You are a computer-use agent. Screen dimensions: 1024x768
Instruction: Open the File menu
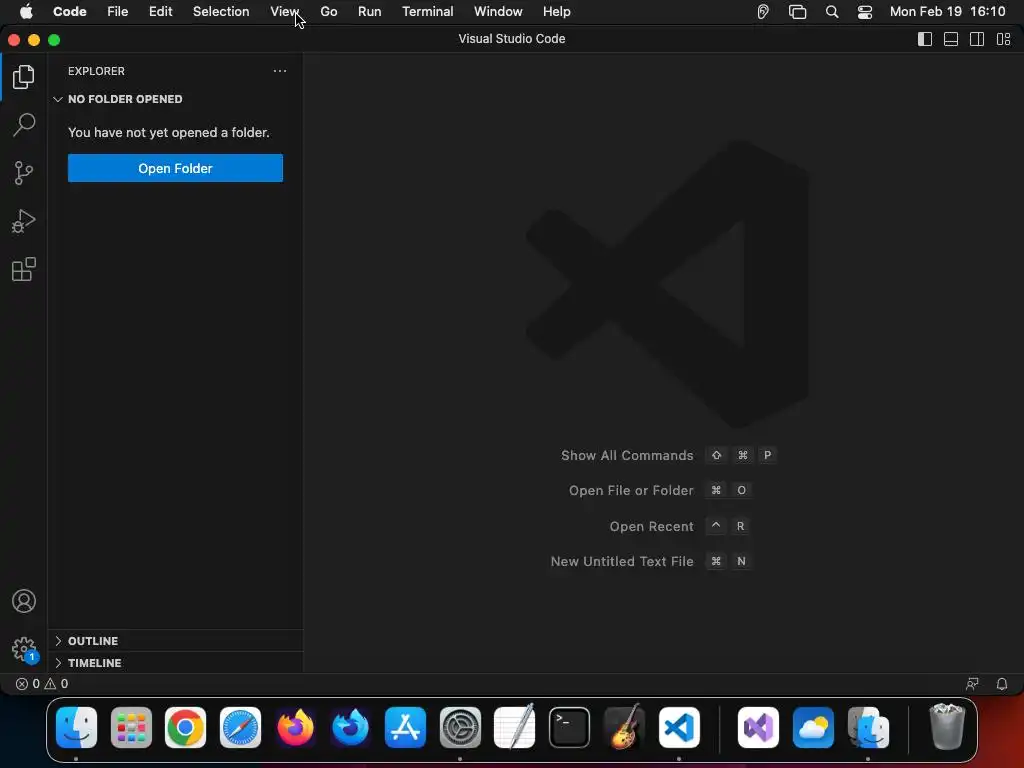118,12
